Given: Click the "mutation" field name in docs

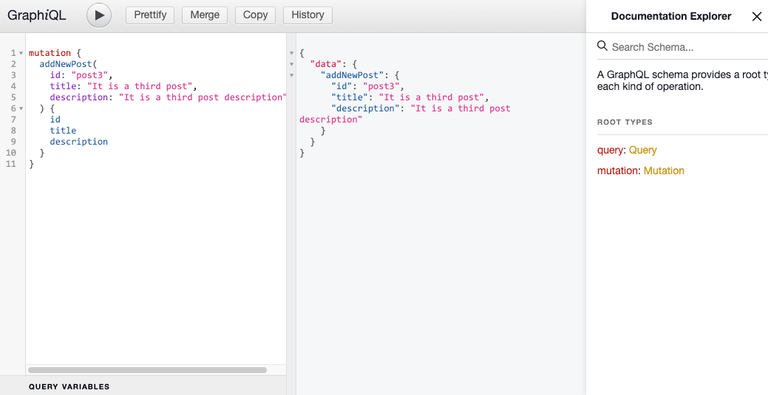Looking at the screenshot, I should (x=617, y=171).
